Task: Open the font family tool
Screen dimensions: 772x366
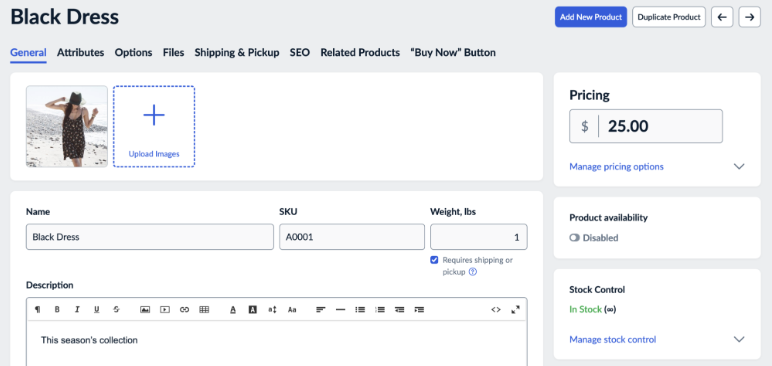Action: tap(292, 309)
